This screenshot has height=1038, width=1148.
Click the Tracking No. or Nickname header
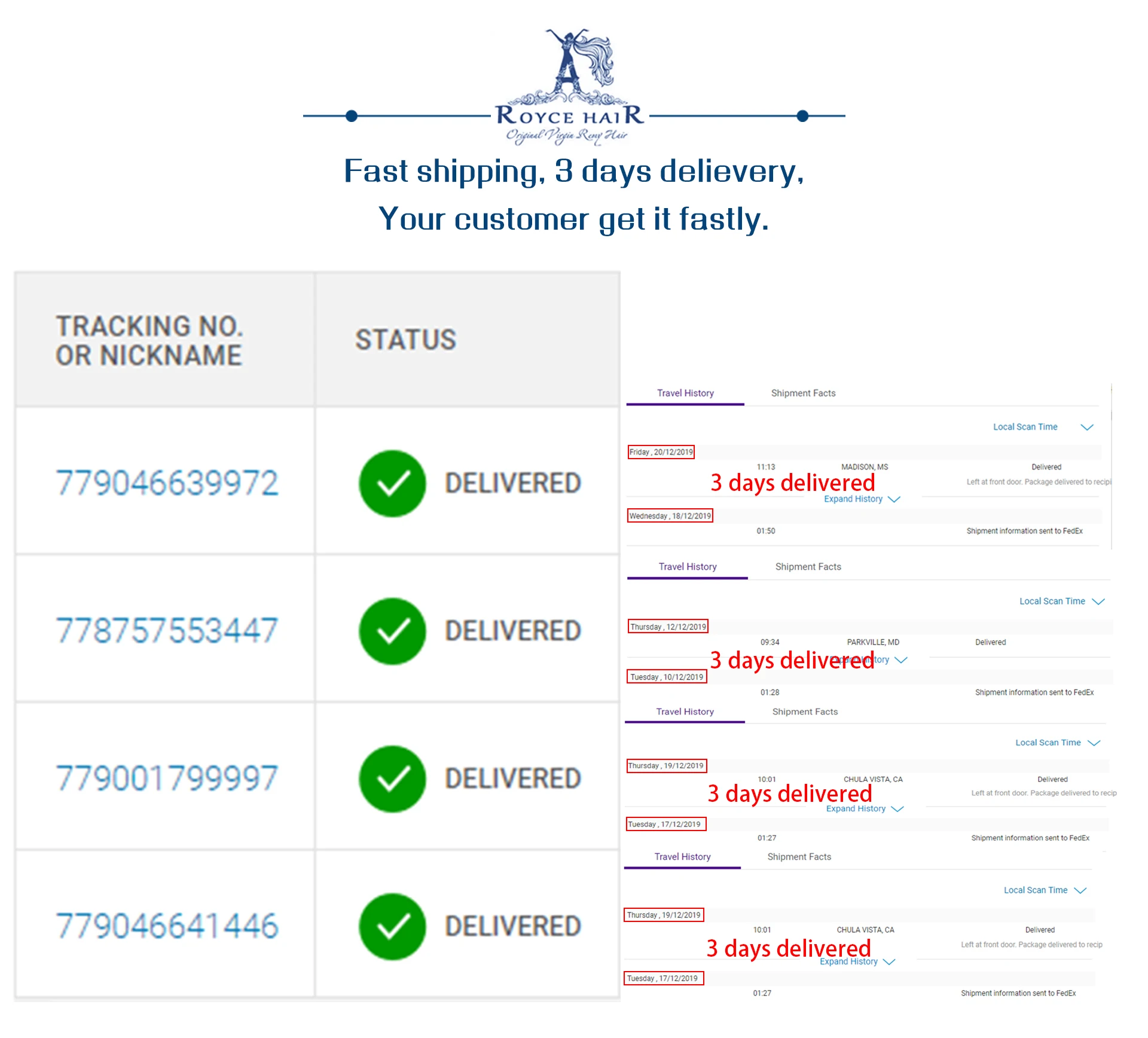[149, 341]
